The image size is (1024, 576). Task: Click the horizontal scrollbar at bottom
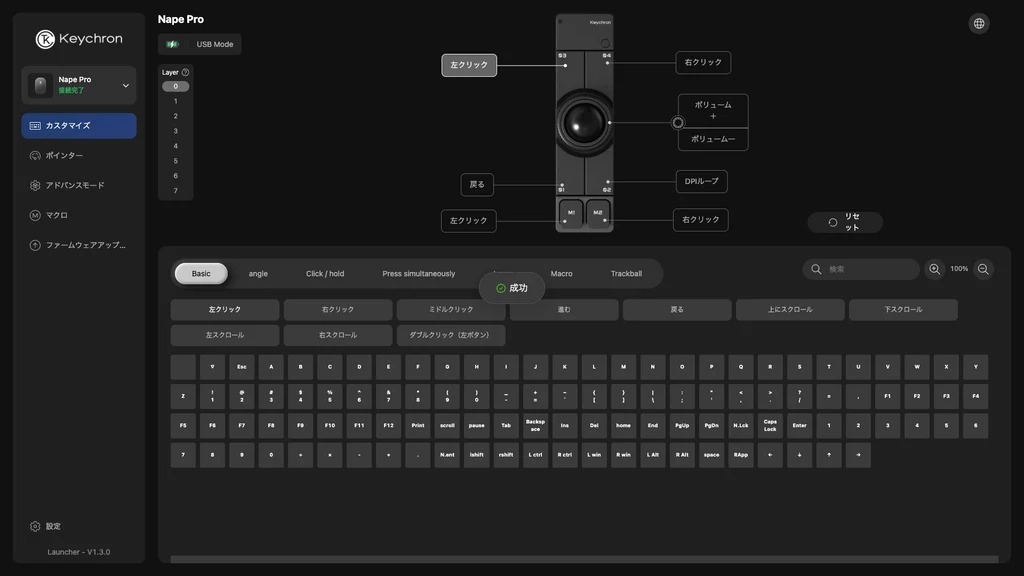[584, 559]
